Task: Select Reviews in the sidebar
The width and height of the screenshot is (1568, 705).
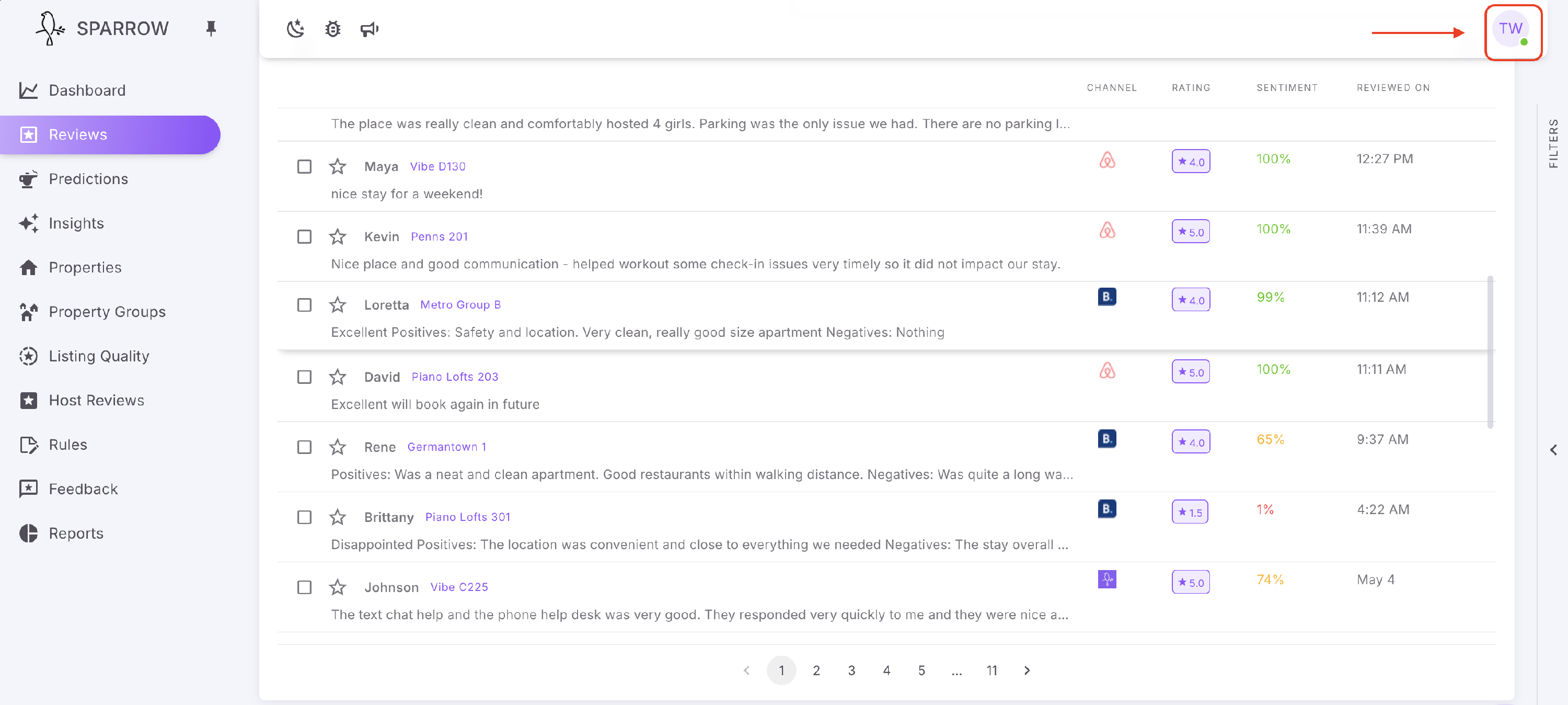Action: 110,134
